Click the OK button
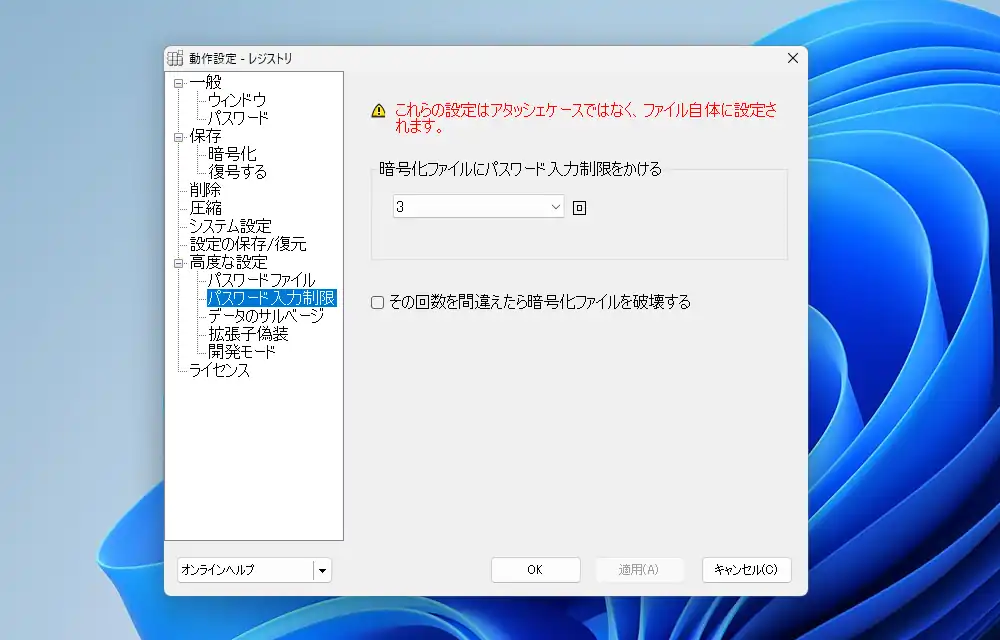Image resolution: width=1000 pixels, height=640 pixels. 535,570
